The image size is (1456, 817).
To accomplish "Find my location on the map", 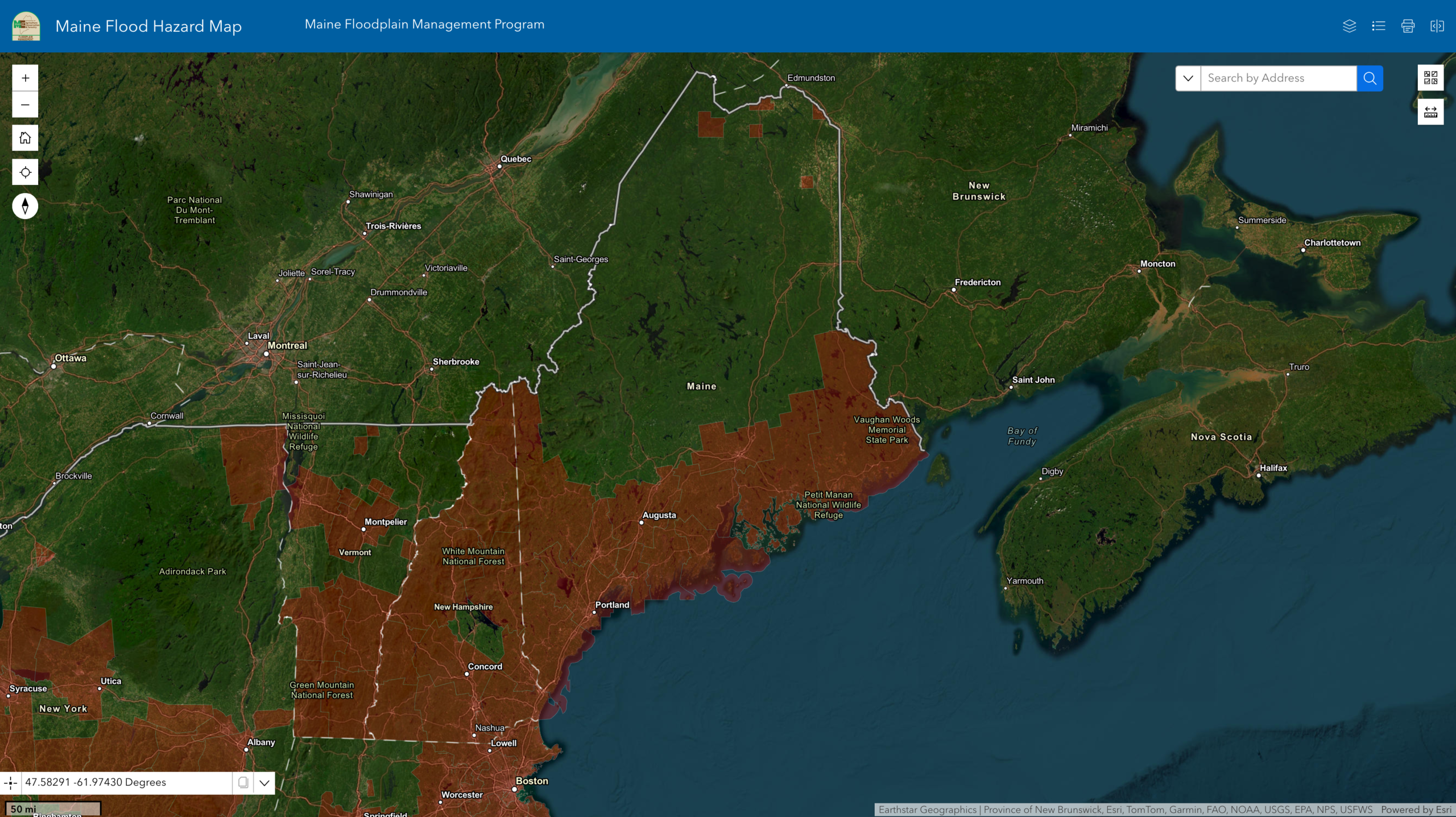I will [x=25, y=172].
